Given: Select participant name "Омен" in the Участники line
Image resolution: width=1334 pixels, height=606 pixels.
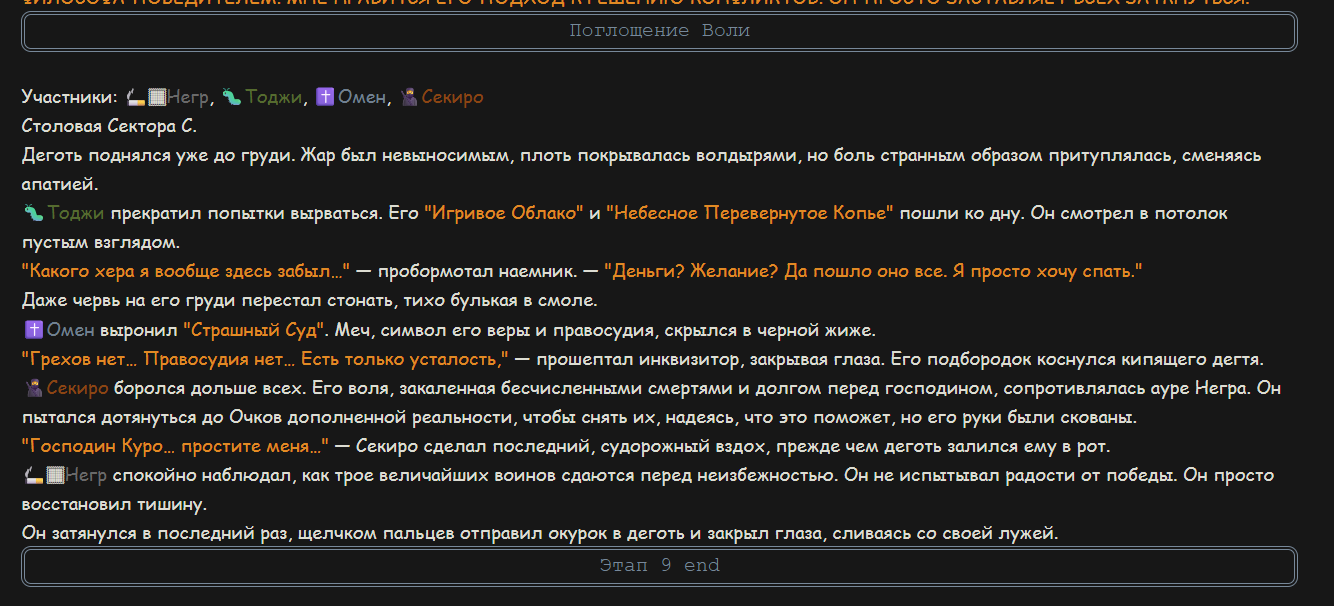Looking at the screenshot, I should click(362, 97).
